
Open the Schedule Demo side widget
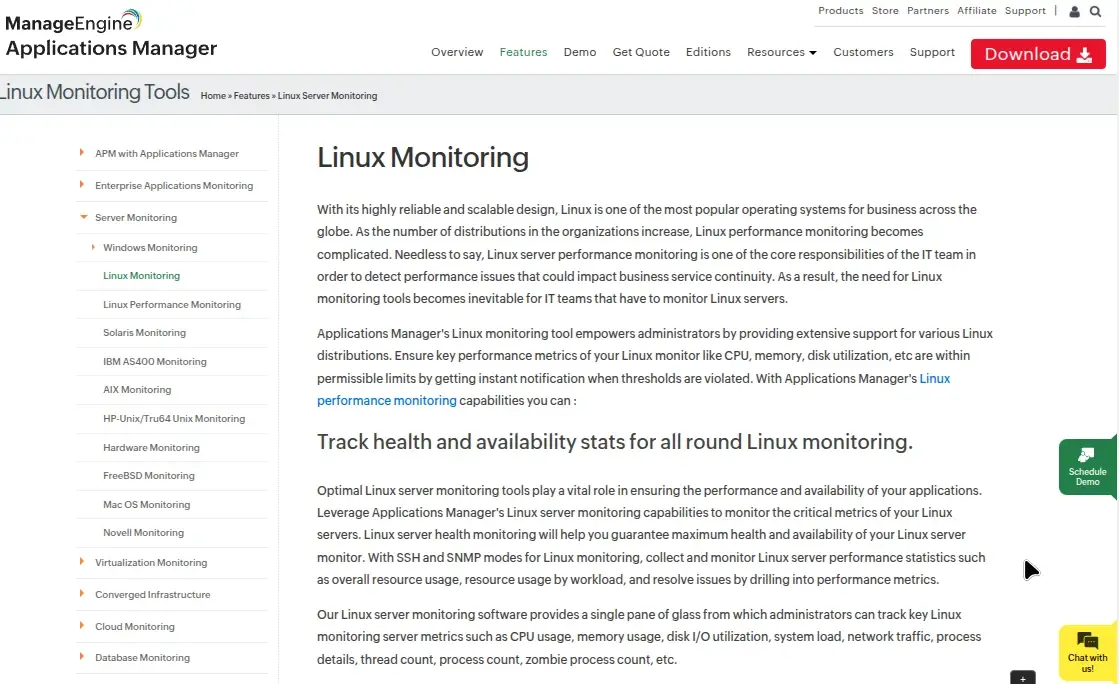[x=1089, y=466]
